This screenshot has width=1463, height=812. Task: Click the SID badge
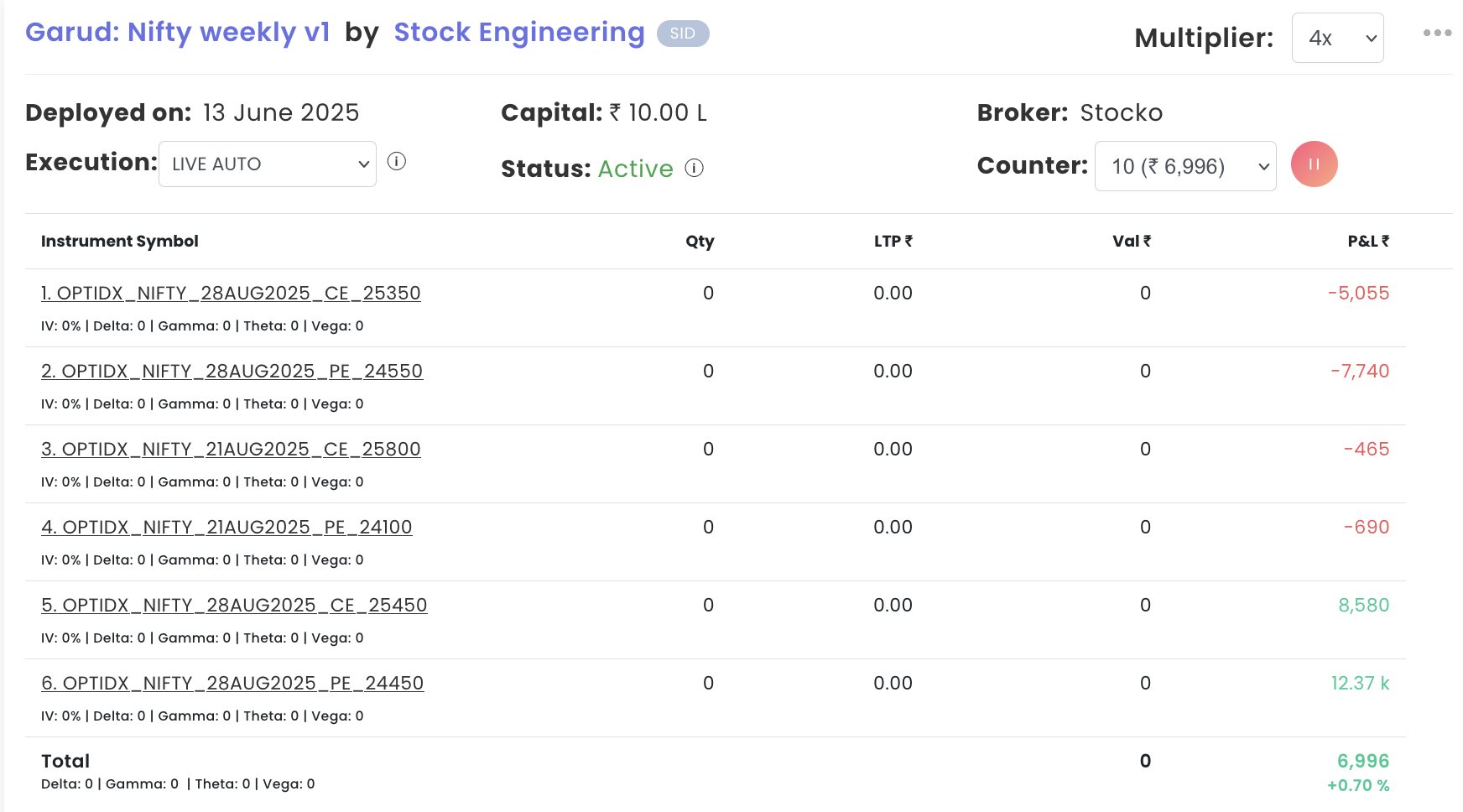point(682,34)
